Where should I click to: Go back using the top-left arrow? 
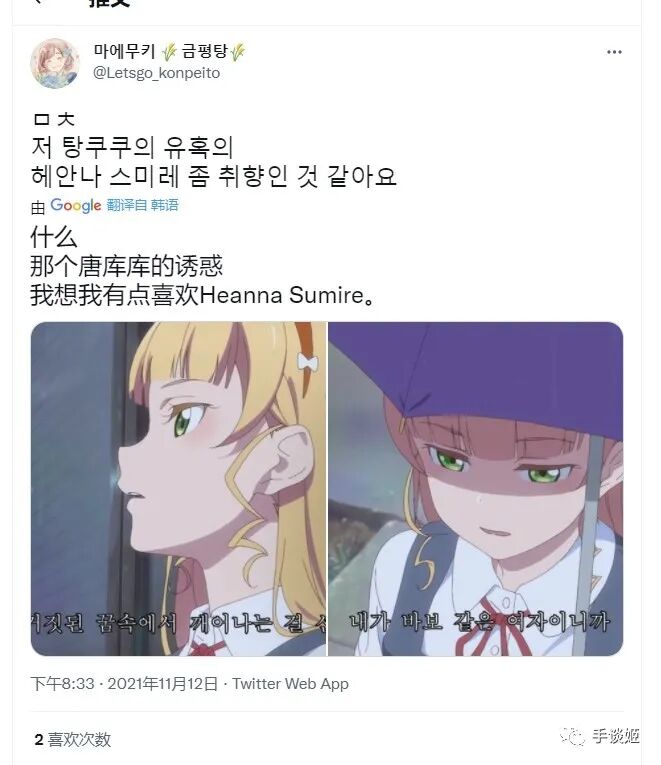tap(37, 2)
